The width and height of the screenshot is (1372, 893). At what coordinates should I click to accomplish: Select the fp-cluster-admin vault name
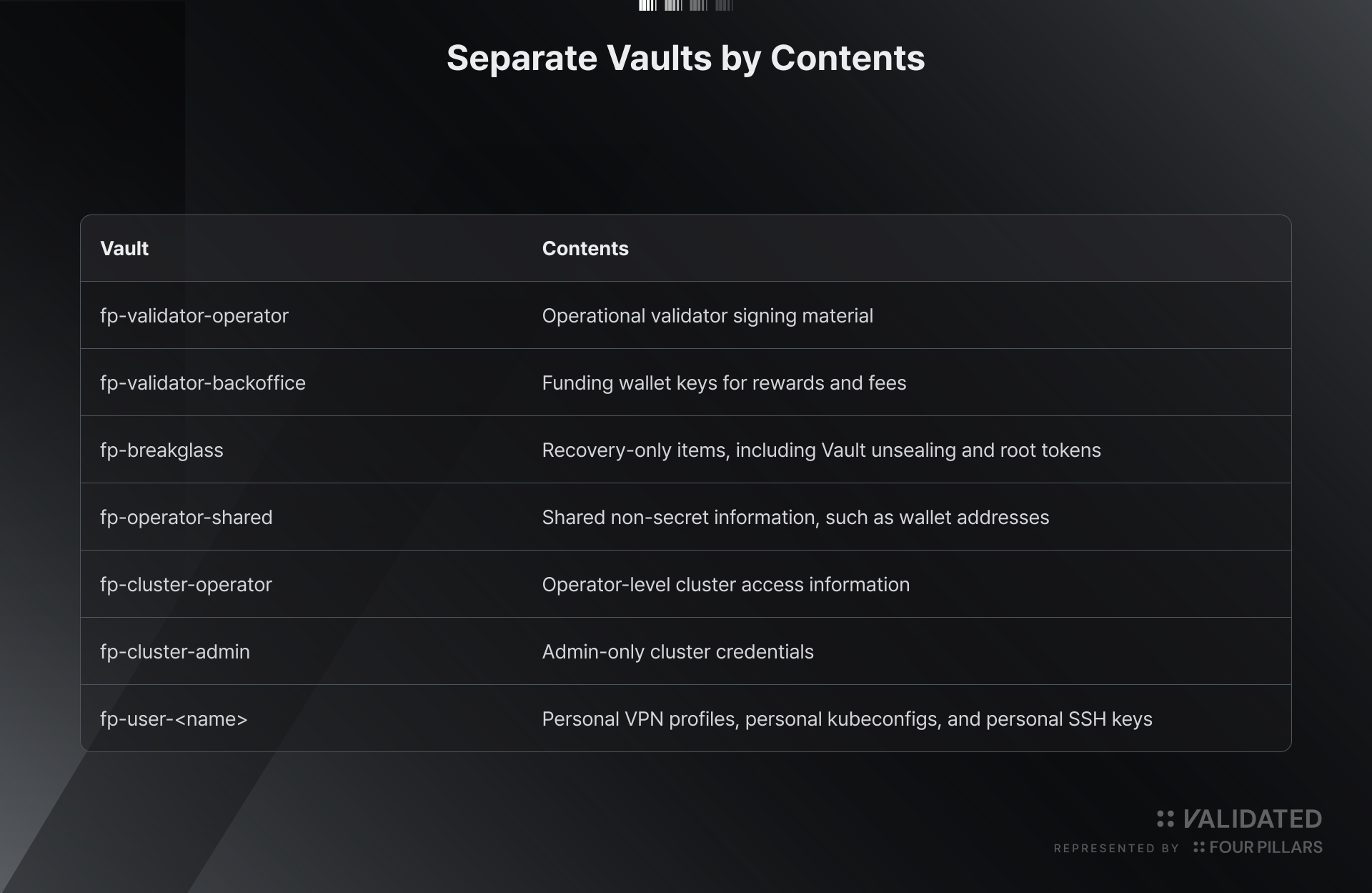[175, 651]
